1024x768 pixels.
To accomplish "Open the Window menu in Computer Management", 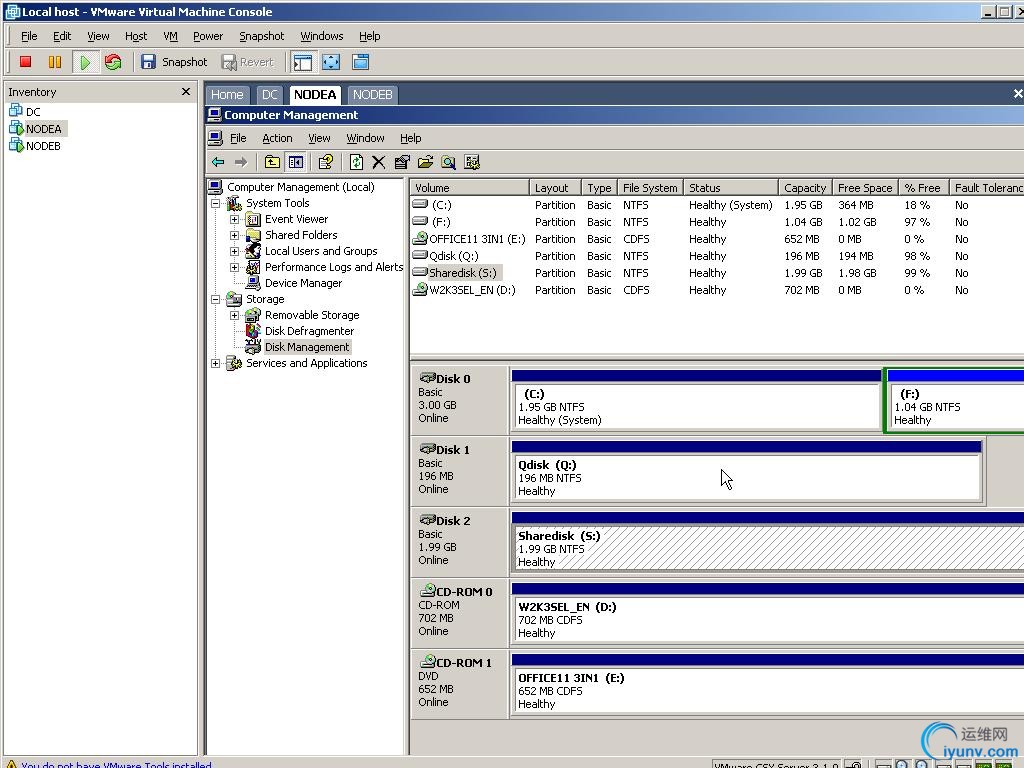I will point(365,138).
